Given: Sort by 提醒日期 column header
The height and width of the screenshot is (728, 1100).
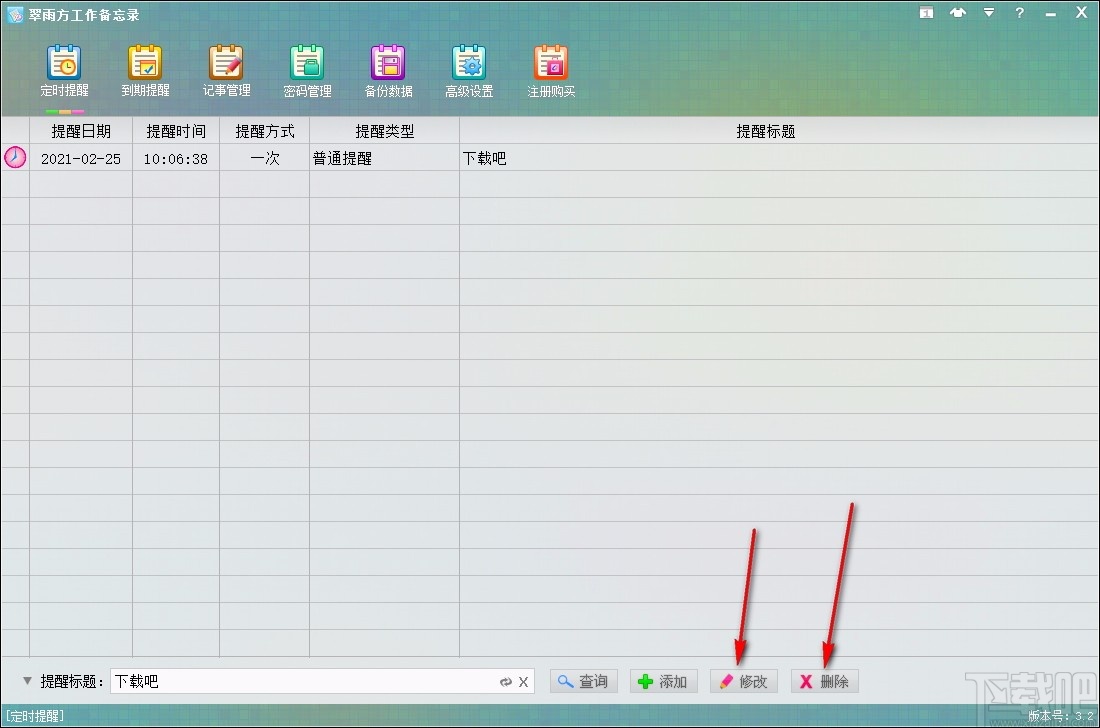Looking at the screenshot, I should (x=81, y=131).
